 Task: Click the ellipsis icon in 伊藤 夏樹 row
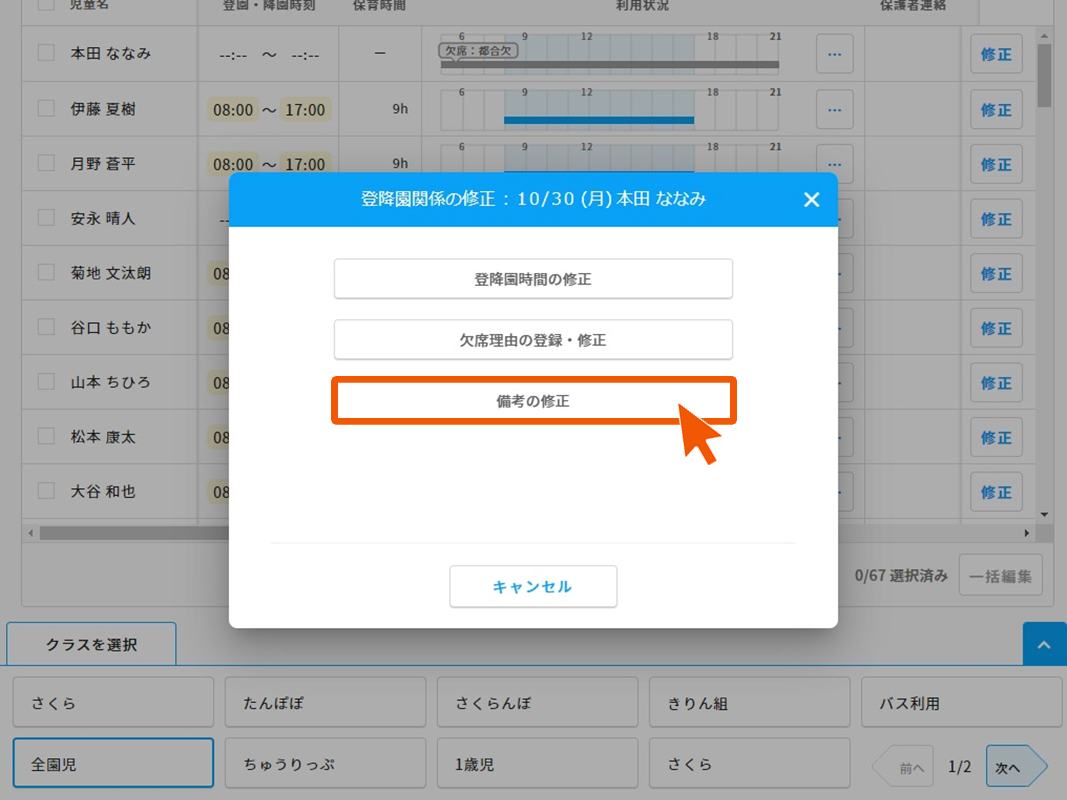coord(834,109)
